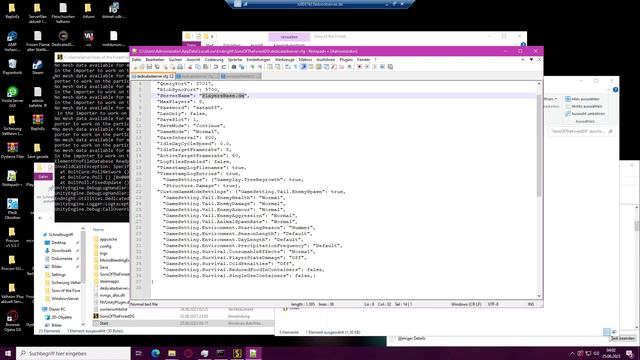Image resolution: width=640 pixels, height=360 pixels.
Task: Click the Notepad++ taskbar icon
Action: tap(253, 353)
